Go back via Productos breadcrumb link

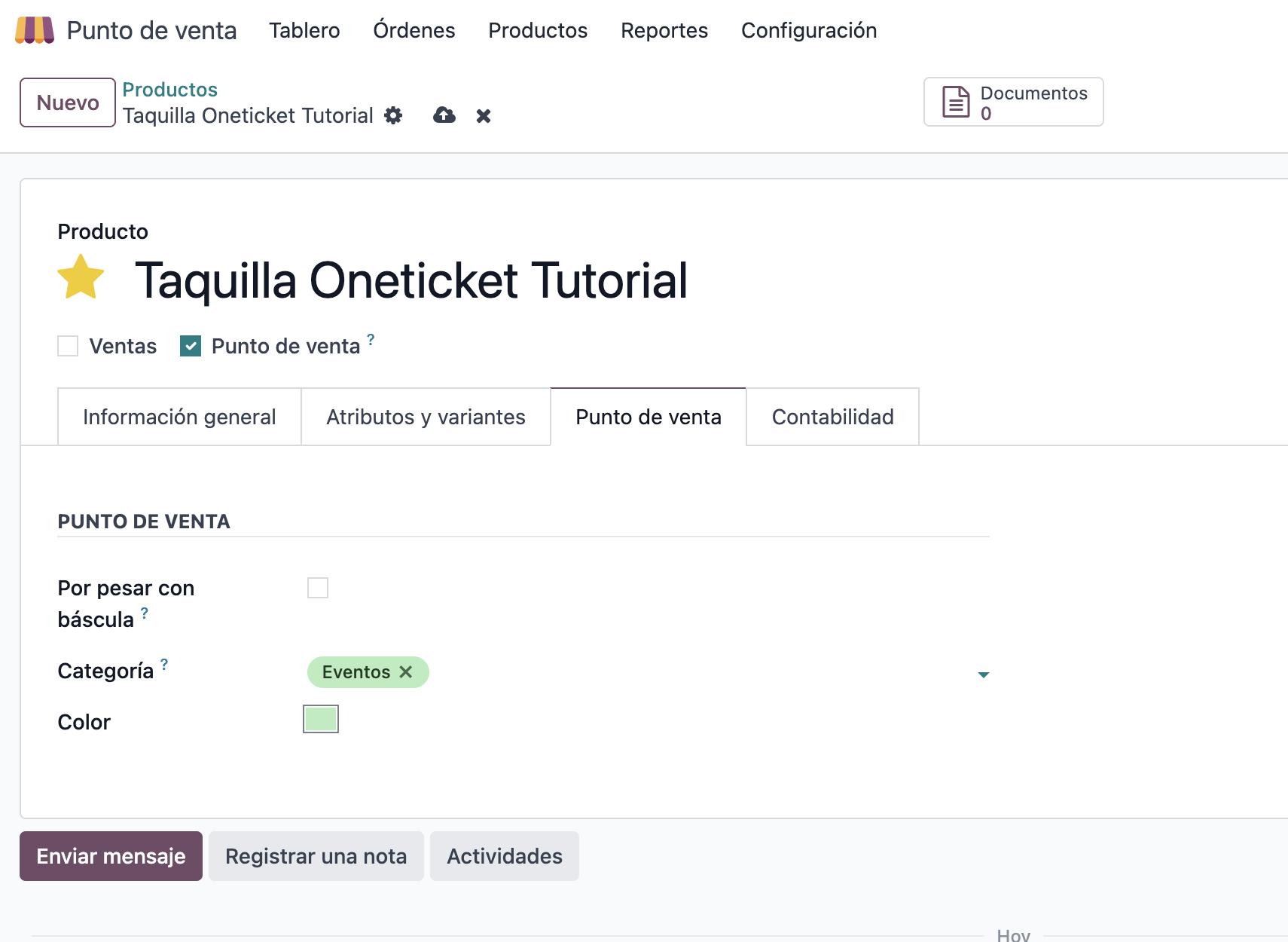point(170,90)
